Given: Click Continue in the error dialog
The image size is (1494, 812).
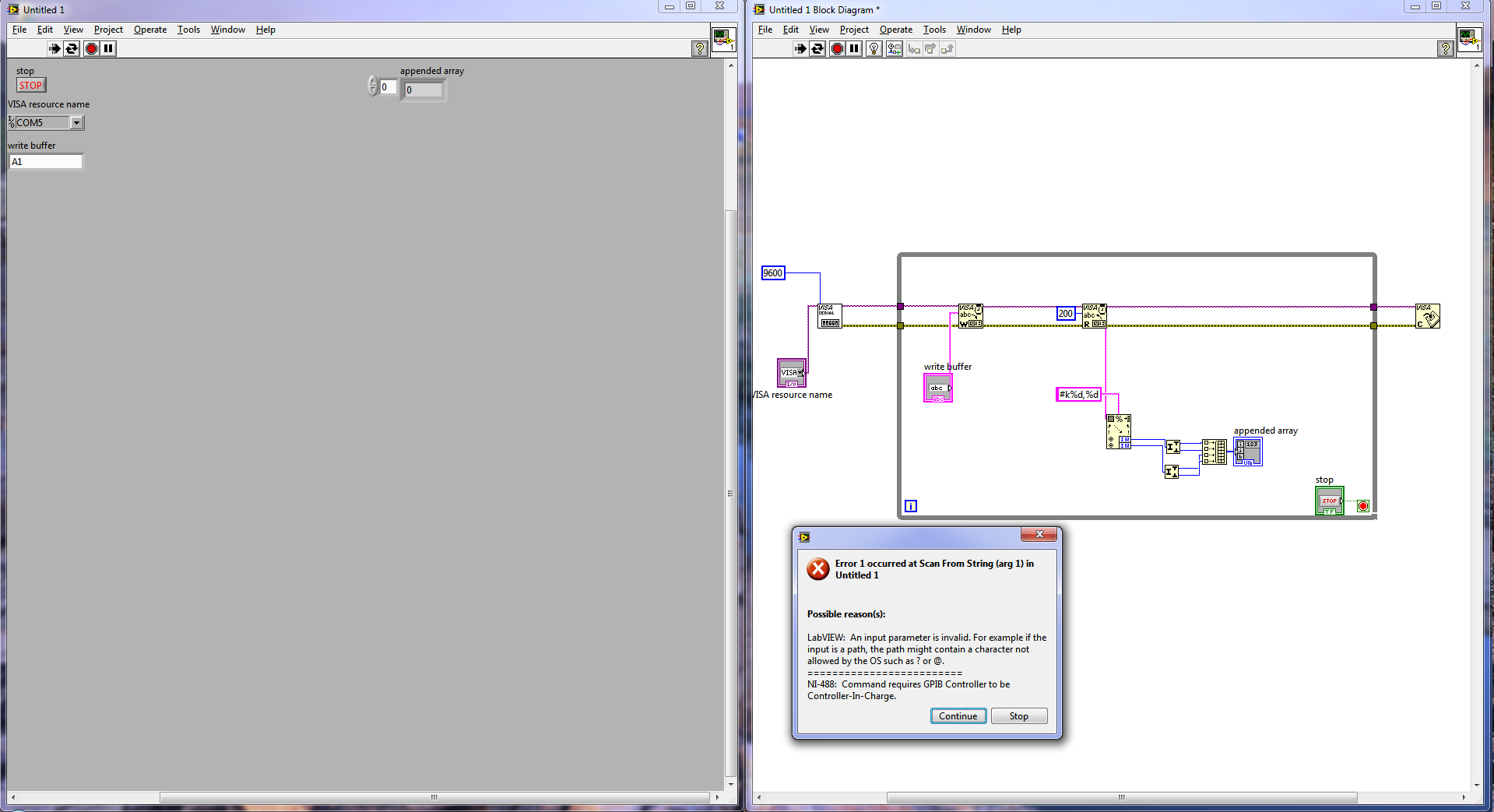Looking at the screenshot, I should pyautogui.click(x=958, y=716).
